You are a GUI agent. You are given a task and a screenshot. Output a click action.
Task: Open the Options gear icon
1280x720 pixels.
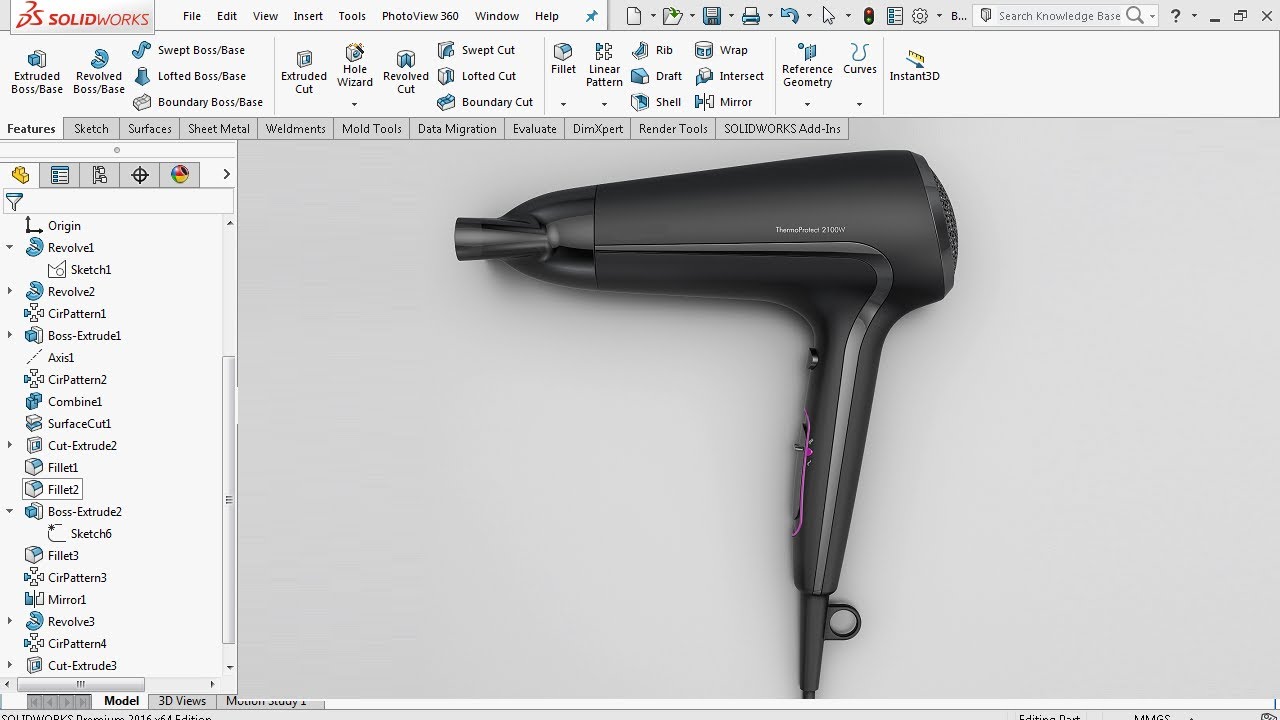[x=920, y=16]
